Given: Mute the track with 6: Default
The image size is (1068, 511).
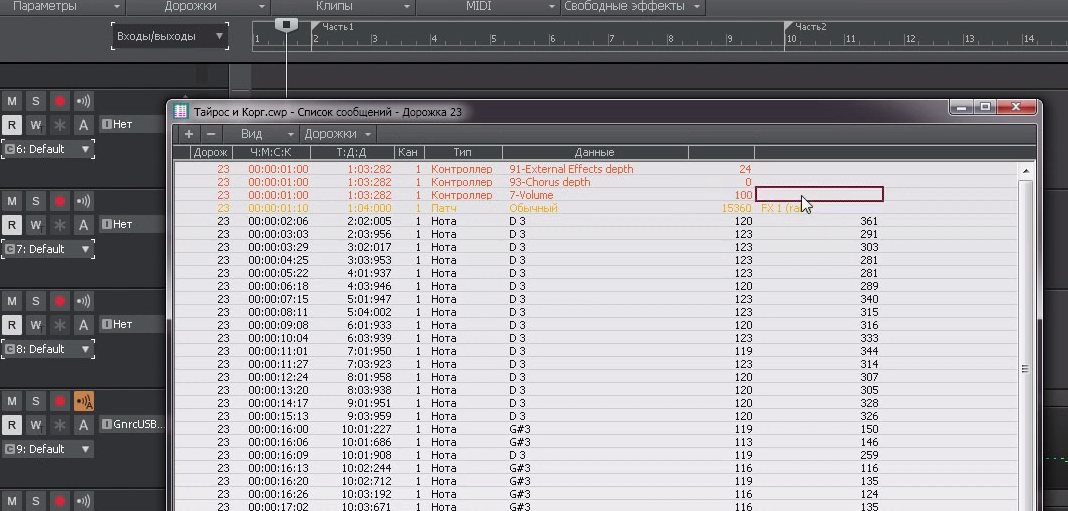Looking at the screenshot, I should (x=11, y=101).
